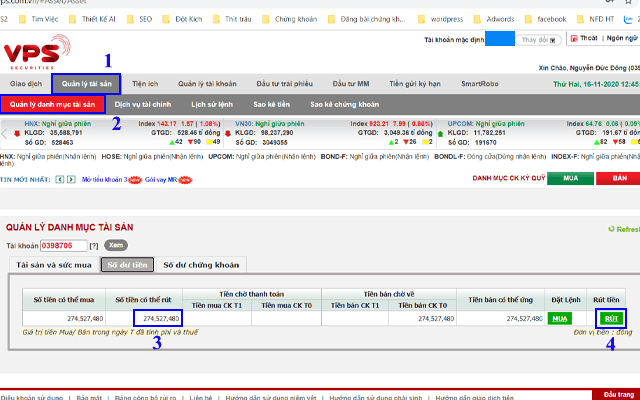Click the Tiền chờ thanh toán column header

tap(251, 294)
